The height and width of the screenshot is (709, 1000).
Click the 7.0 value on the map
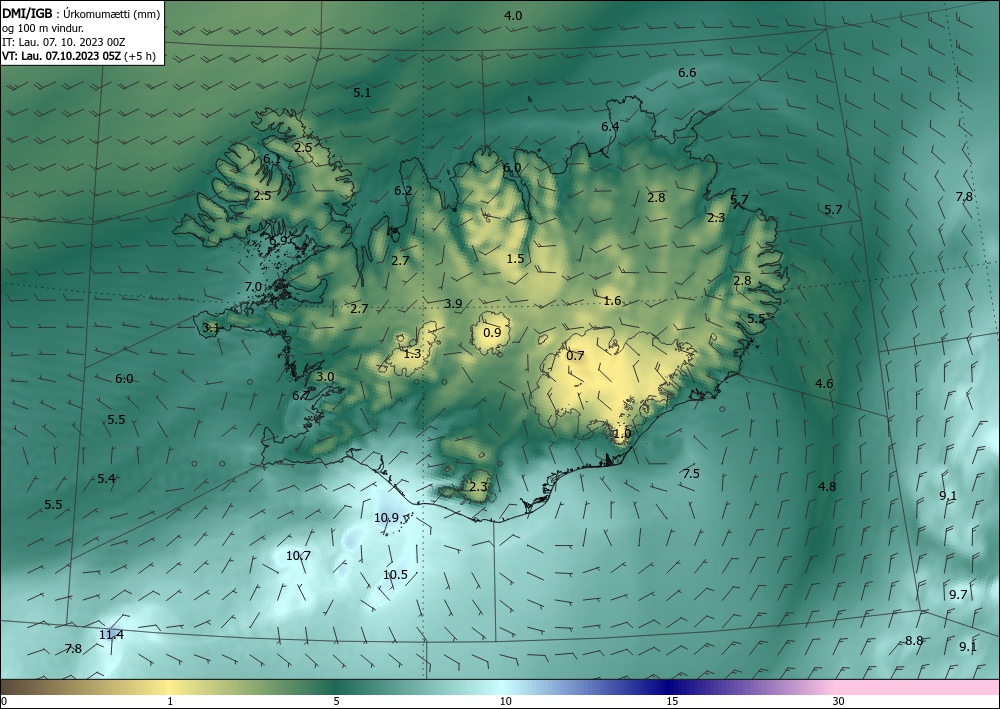point(253,287)
